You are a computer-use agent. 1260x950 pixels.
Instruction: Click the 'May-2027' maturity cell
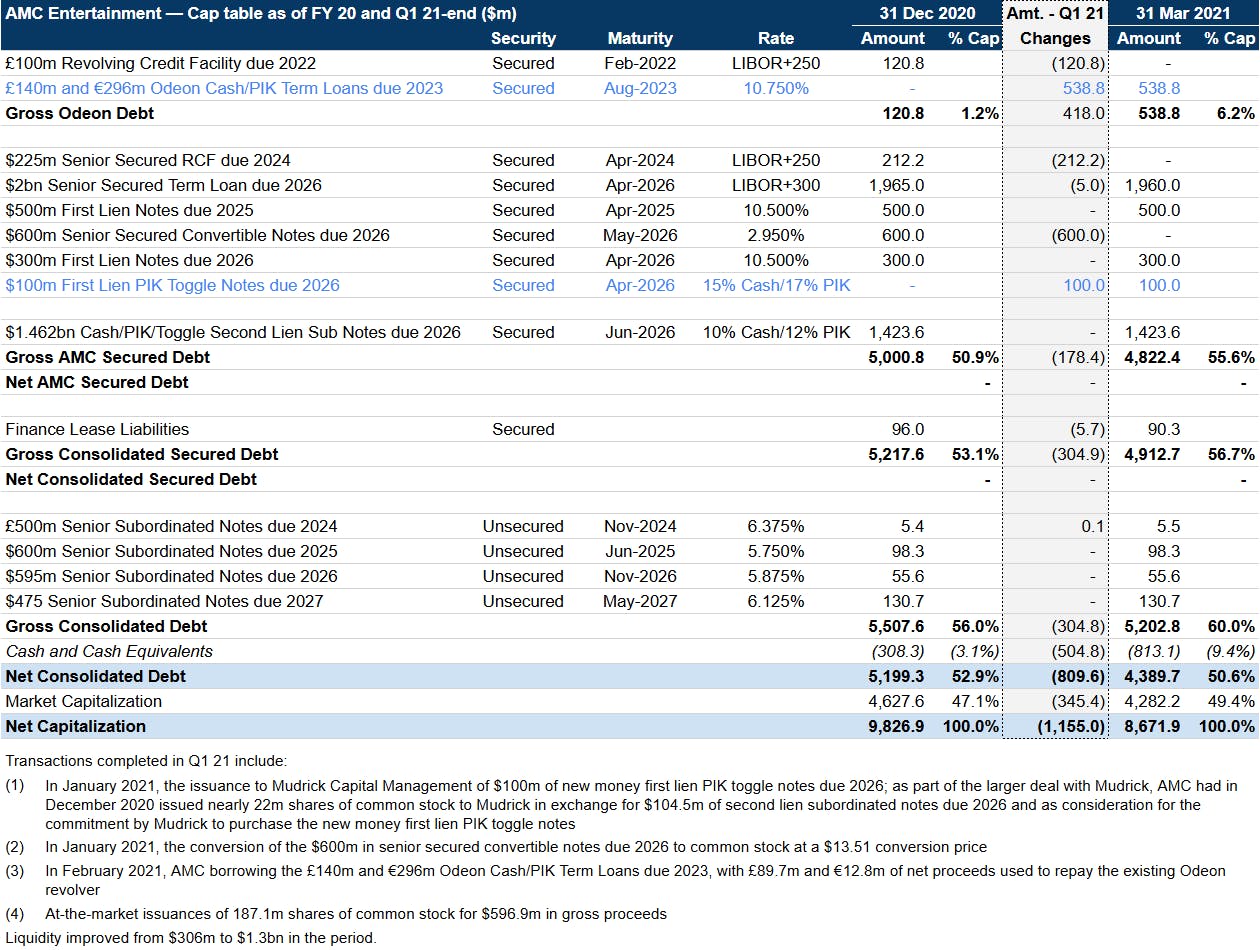[x=640, y=601]
